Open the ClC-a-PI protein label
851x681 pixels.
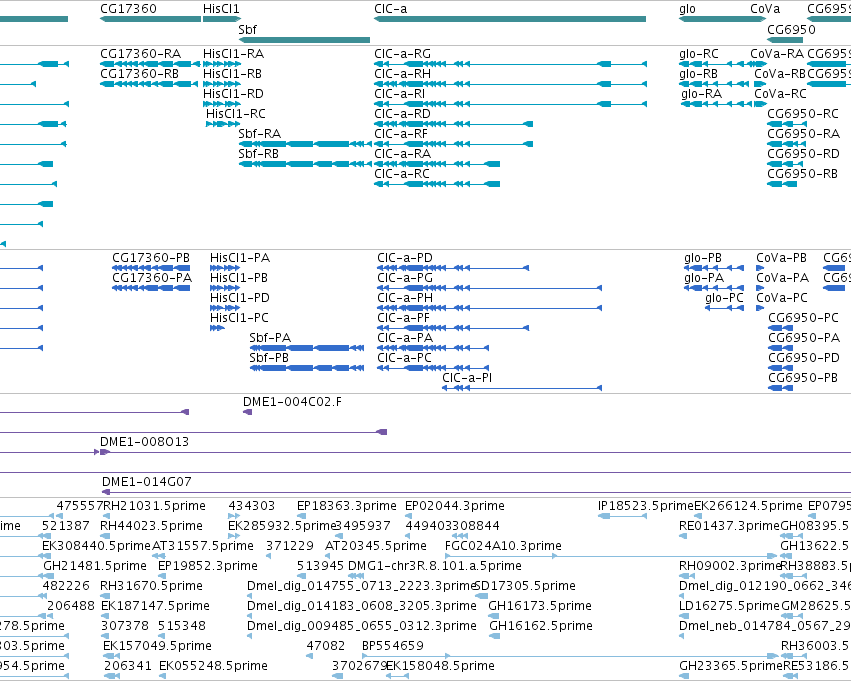(467, 378)
